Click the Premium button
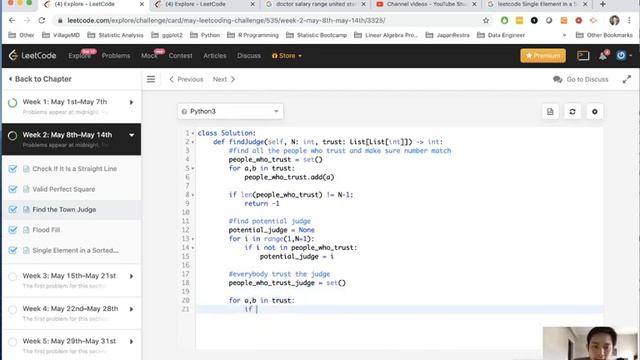Viewport: 640px width, 360px height. click(543, 56)
